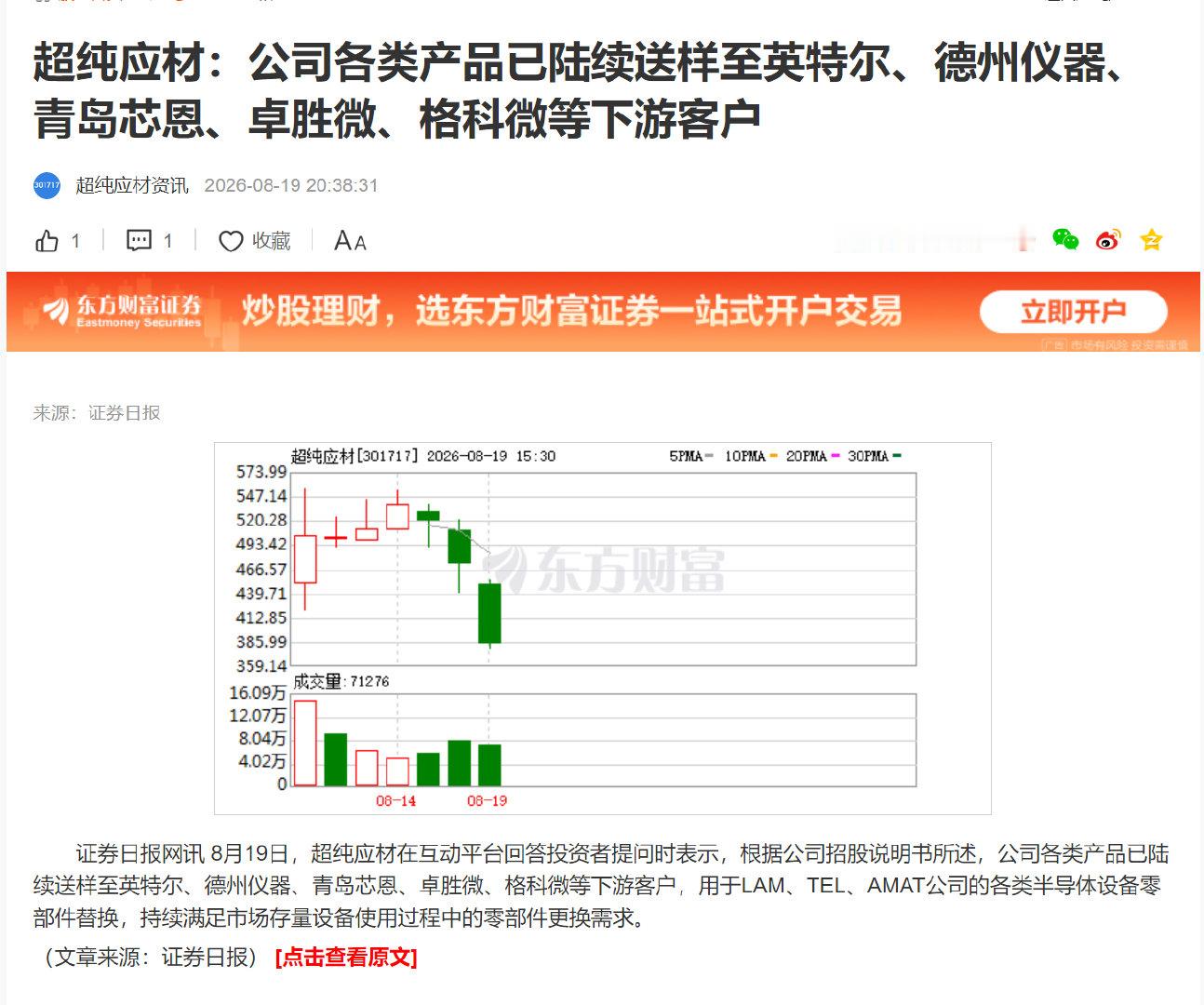
Task: Click the 点击查看原文 link
Action: coord(346,957)
